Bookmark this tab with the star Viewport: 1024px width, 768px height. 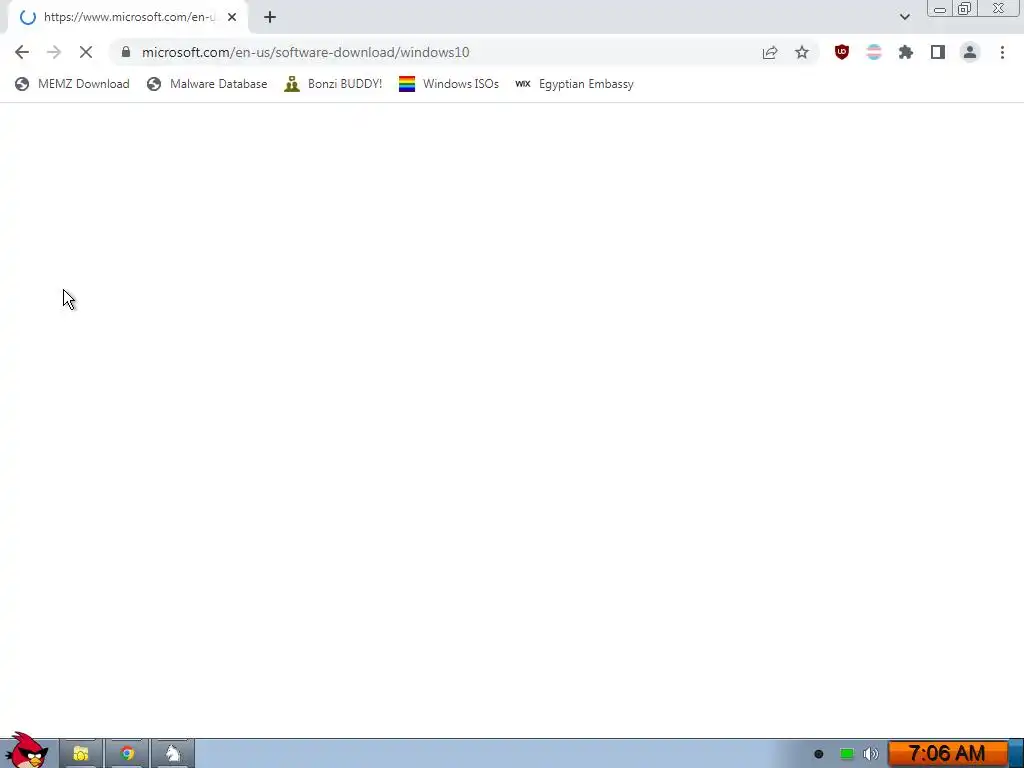tap(802, 52)
